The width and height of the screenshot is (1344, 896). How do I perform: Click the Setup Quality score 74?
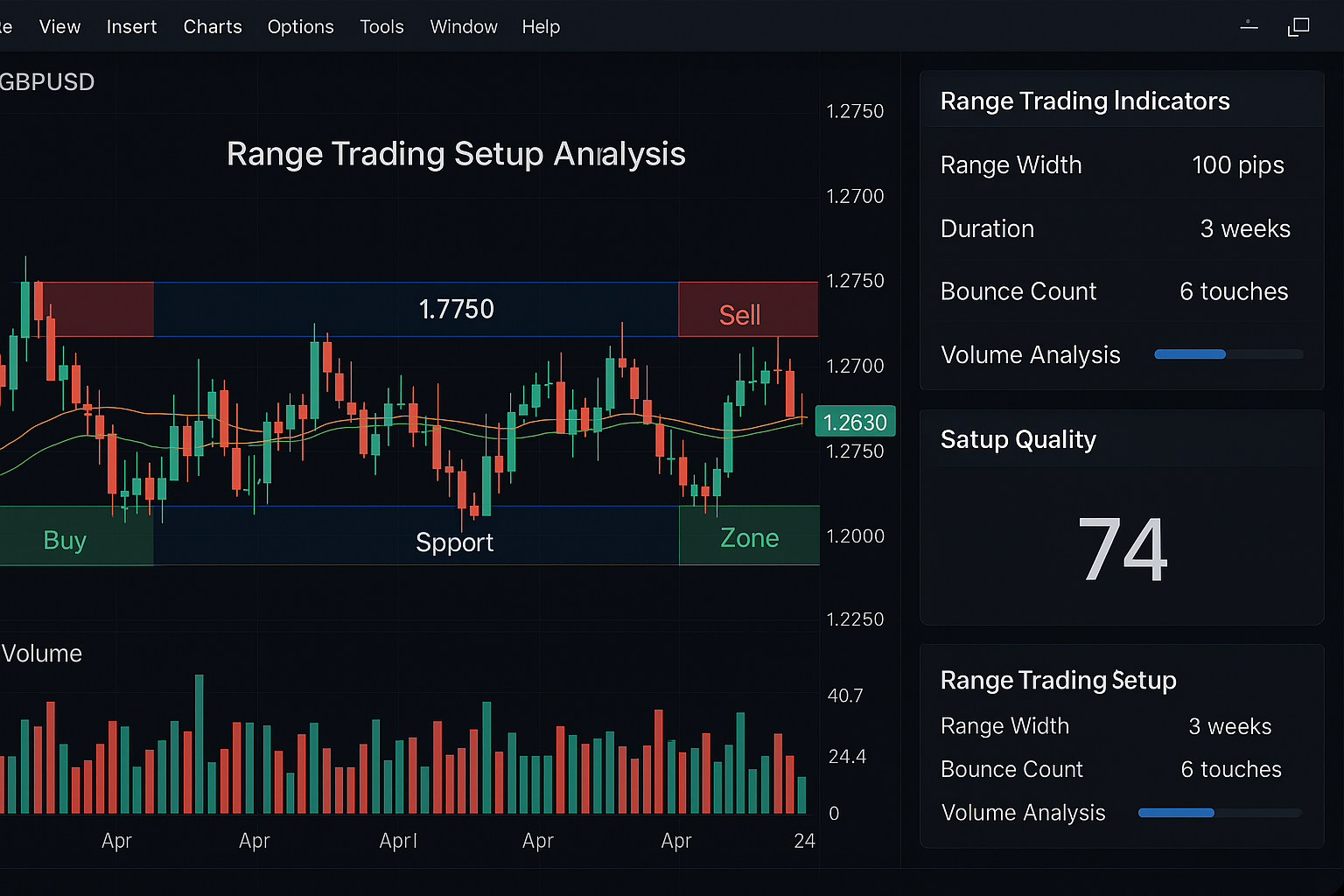click(1122, 549)
